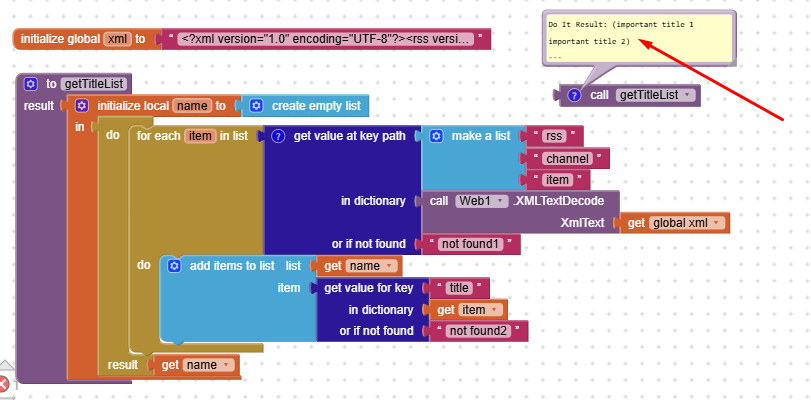811x400 pixels.
Task: Edit the item text string in list
Action: (558, 180)
